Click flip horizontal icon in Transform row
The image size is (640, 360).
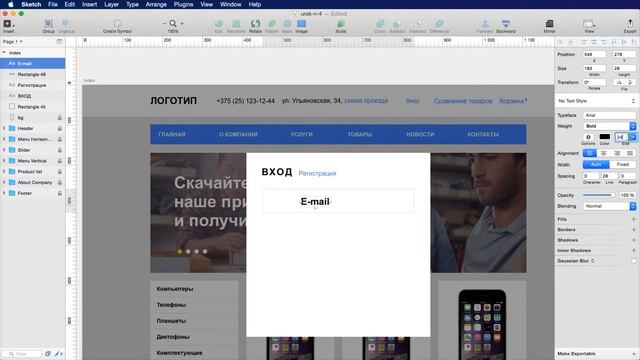tap(619, 82)
